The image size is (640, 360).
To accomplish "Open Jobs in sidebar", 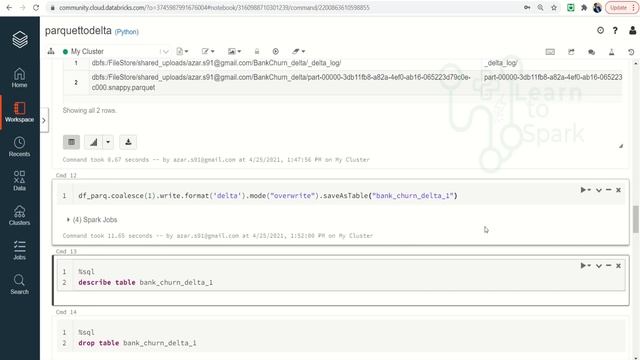I will [19, 250].
